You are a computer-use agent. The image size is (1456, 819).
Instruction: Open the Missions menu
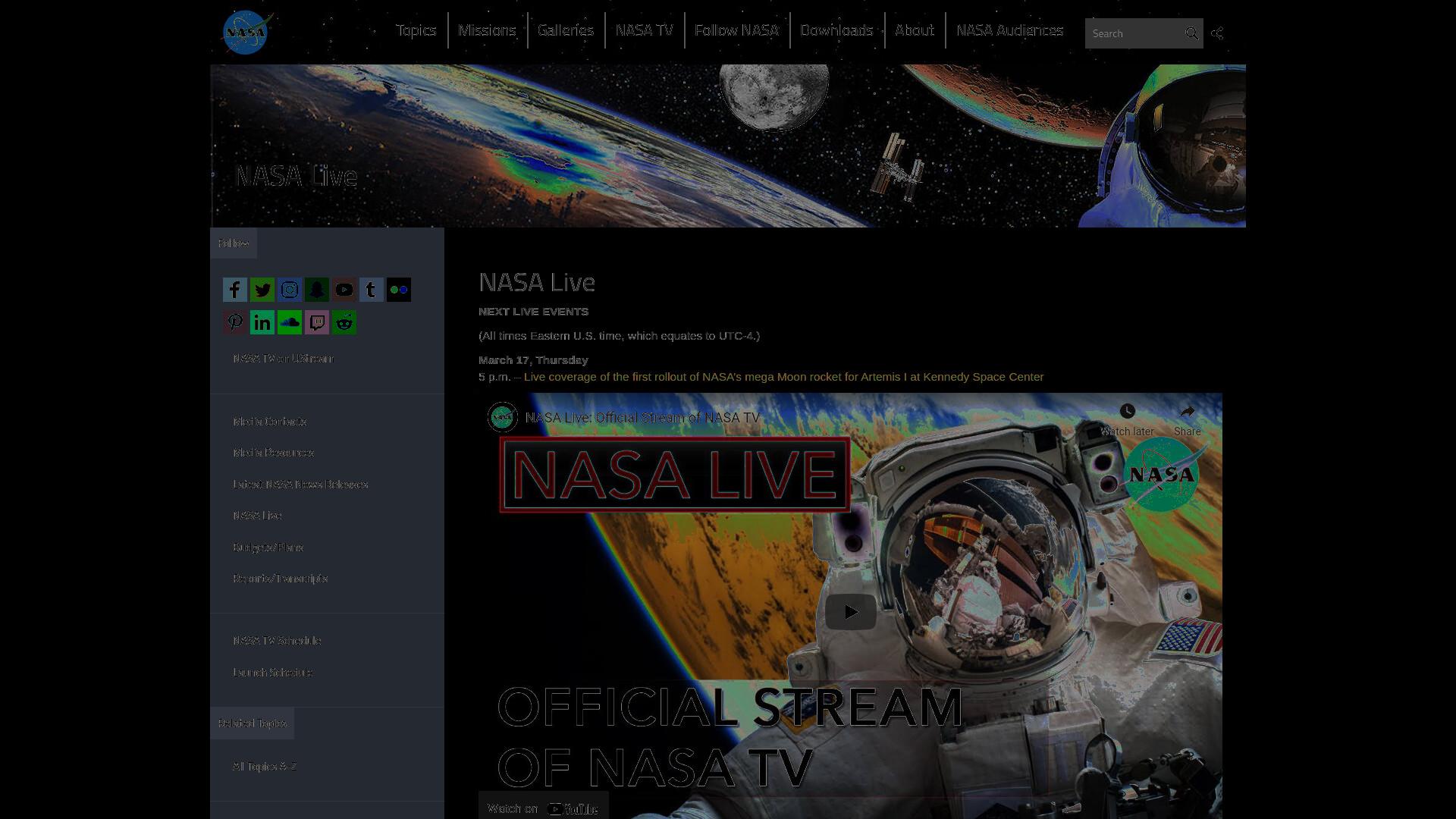pos(487,30)
